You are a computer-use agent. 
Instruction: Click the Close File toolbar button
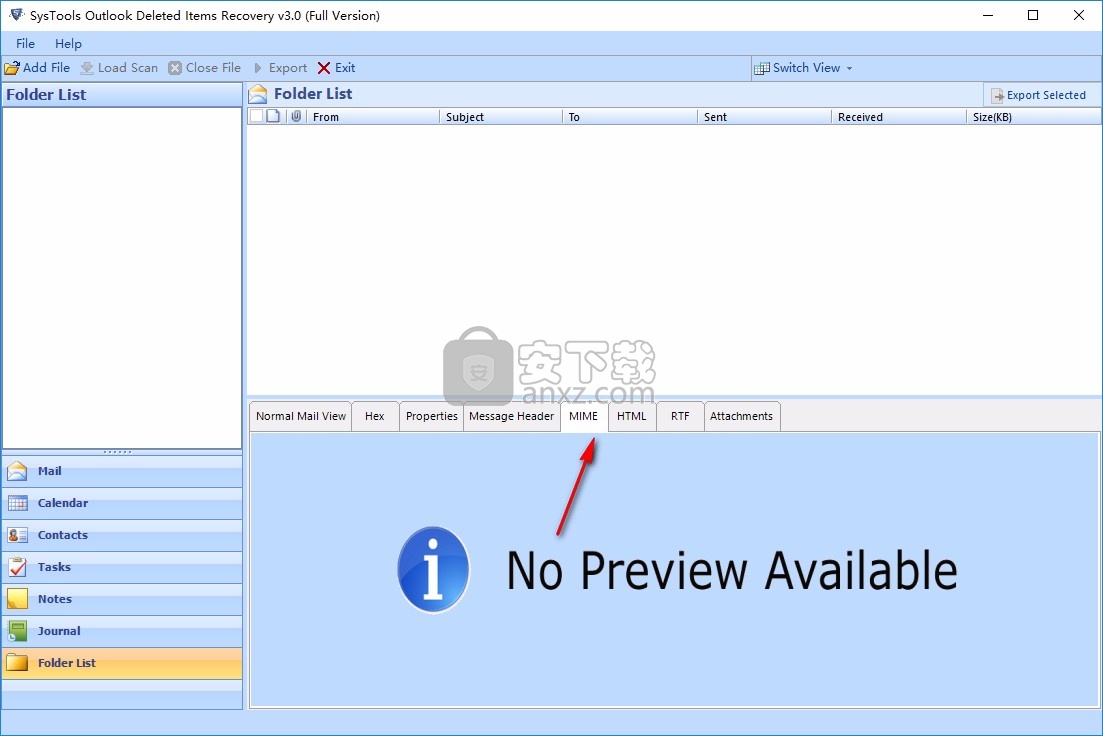tap(205, 68)
